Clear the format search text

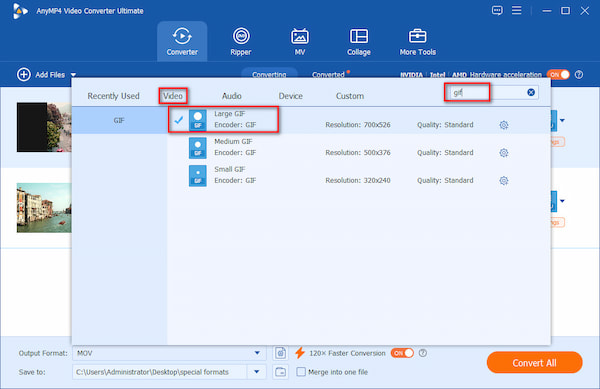pyautogui.click(x=531, y=92)
